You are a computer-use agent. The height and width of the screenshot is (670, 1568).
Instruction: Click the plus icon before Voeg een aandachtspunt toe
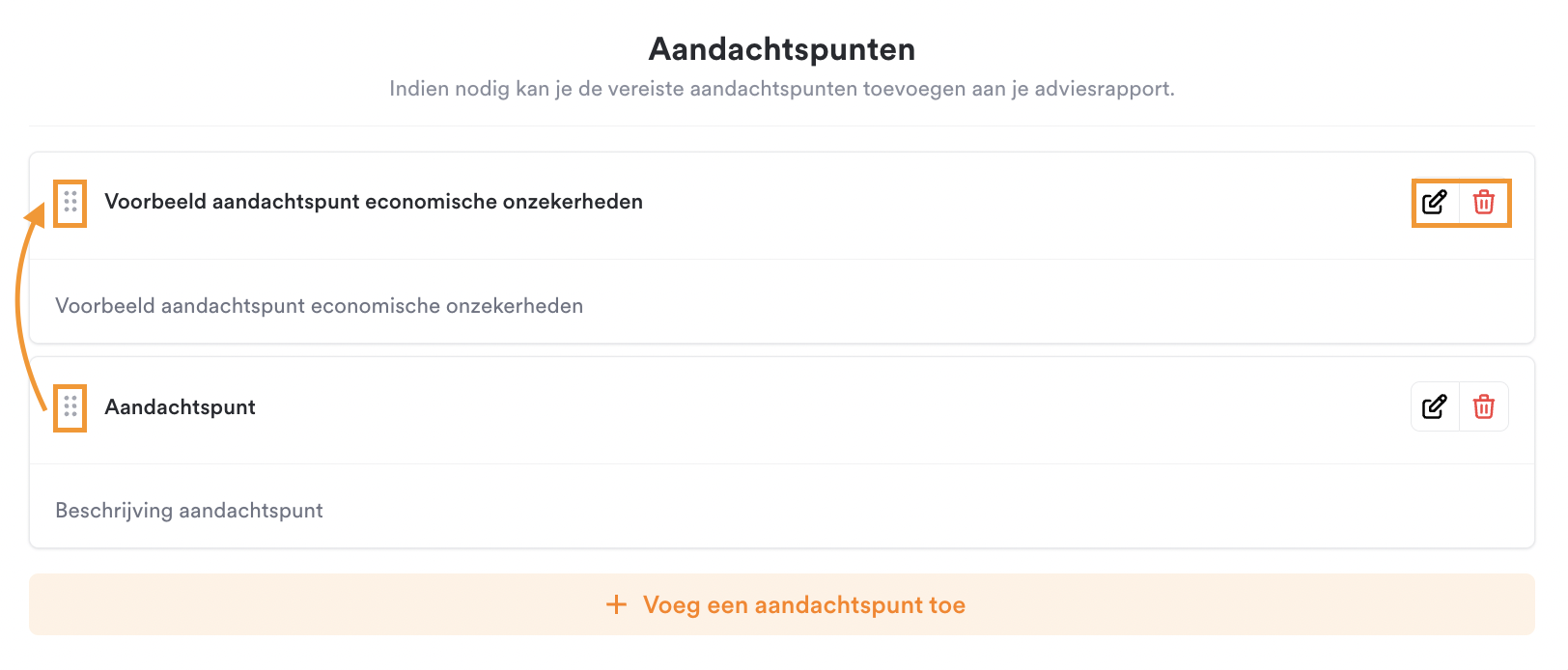tap(616, 605)
